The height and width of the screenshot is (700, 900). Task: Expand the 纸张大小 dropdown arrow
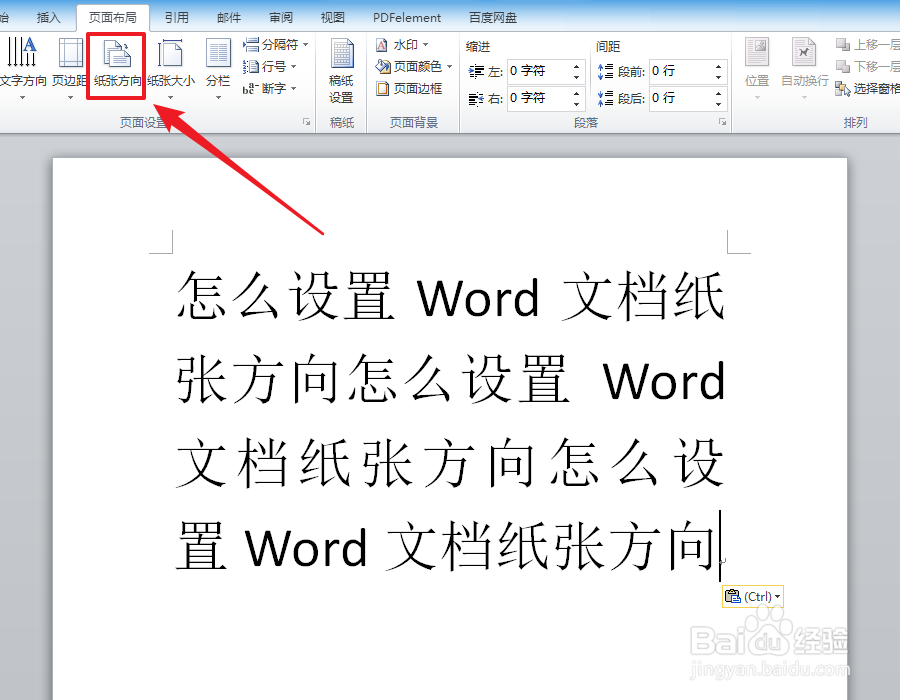tap(170, 98)
